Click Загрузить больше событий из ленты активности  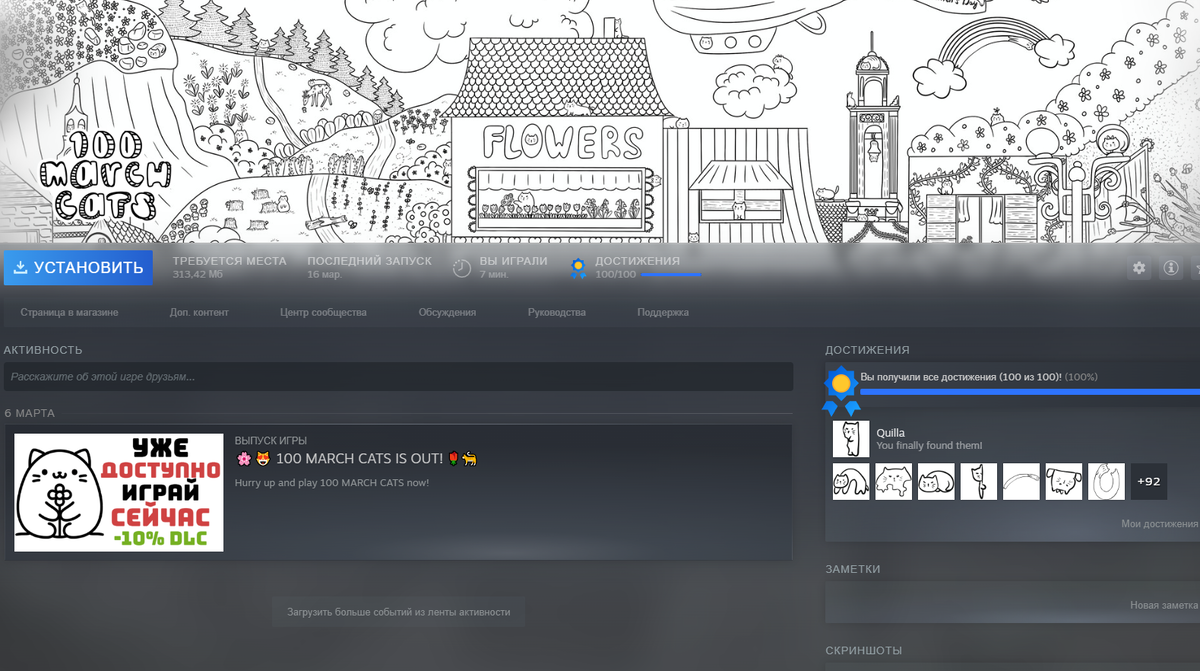tap(398, 611)
